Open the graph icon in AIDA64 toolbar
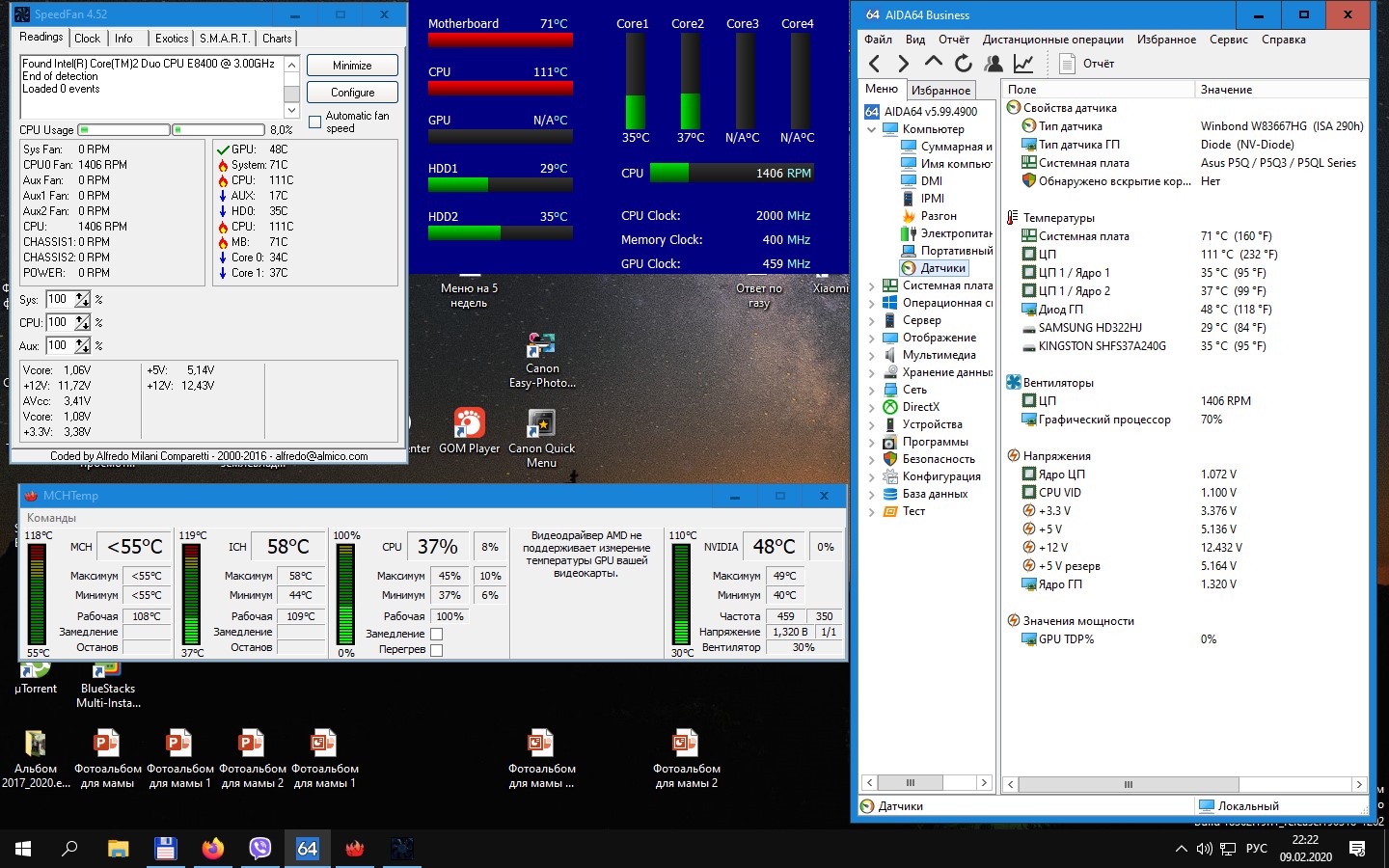Screen dimensions: 1389x868 coord(1023,64)
